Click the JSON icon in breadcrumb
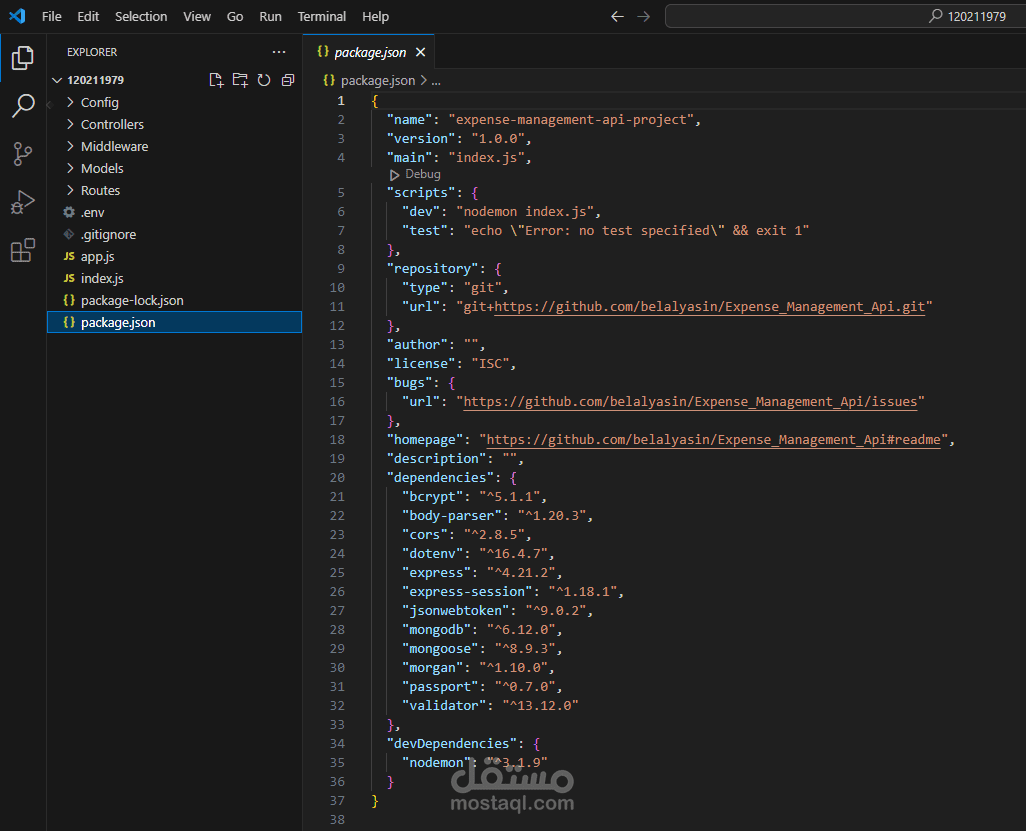The width and height of the screenshot is (1026, 831). [329, 80]
